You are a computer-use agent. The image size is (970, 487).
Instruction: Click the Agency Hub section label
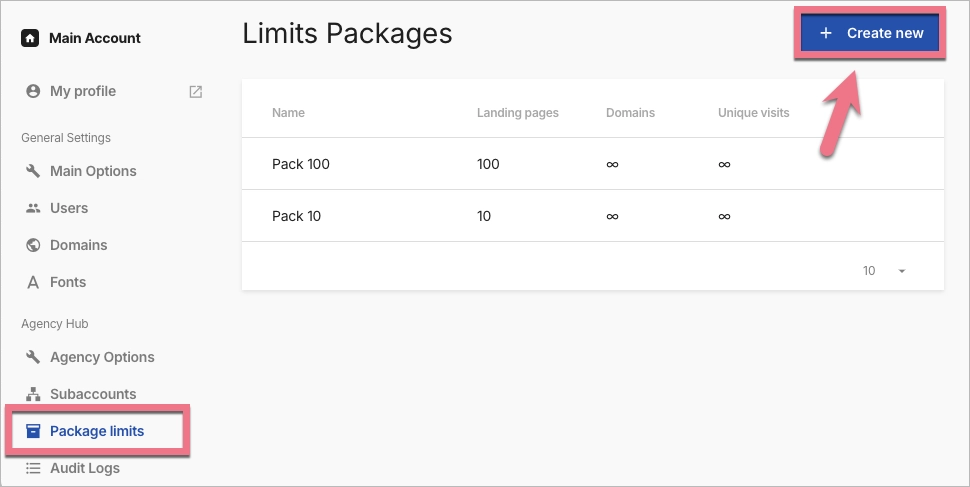(x=54, y=324)
